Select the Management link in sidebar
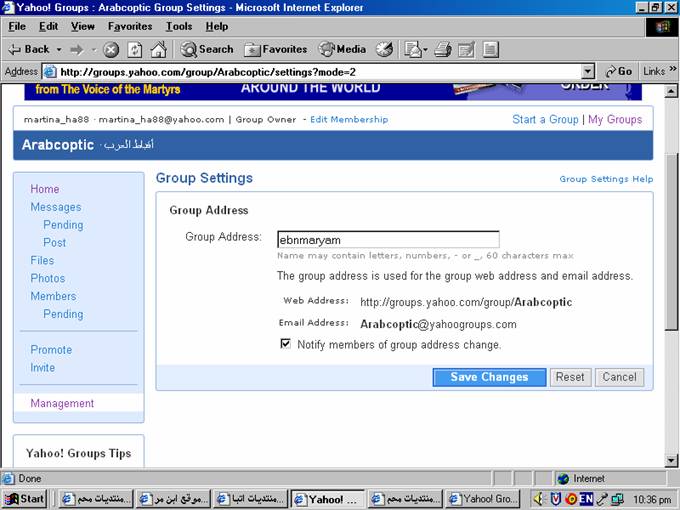The image size is (680, 510). (62, 403)
